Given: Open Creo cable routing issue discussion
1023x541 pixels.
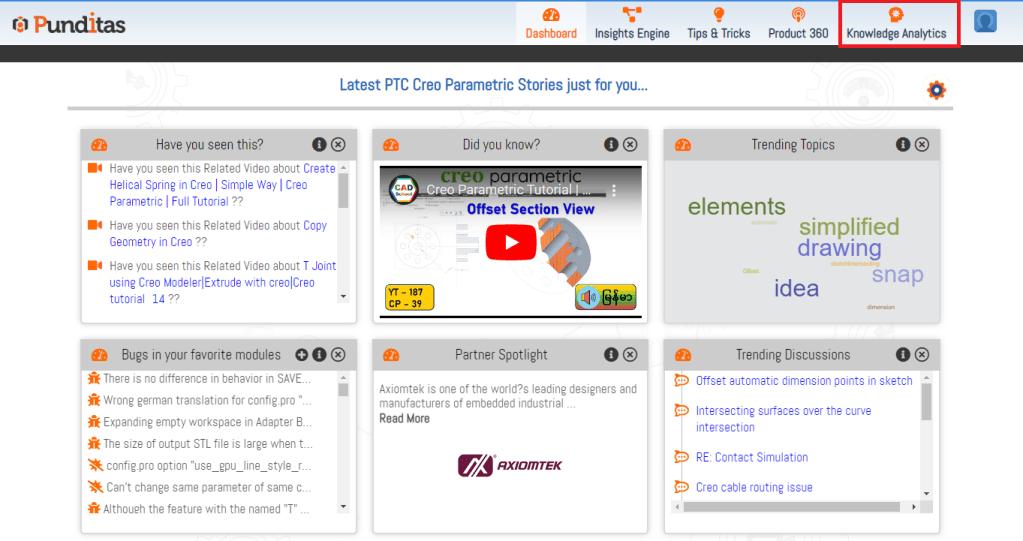Looking at the screenshot, I should [754, 488].
